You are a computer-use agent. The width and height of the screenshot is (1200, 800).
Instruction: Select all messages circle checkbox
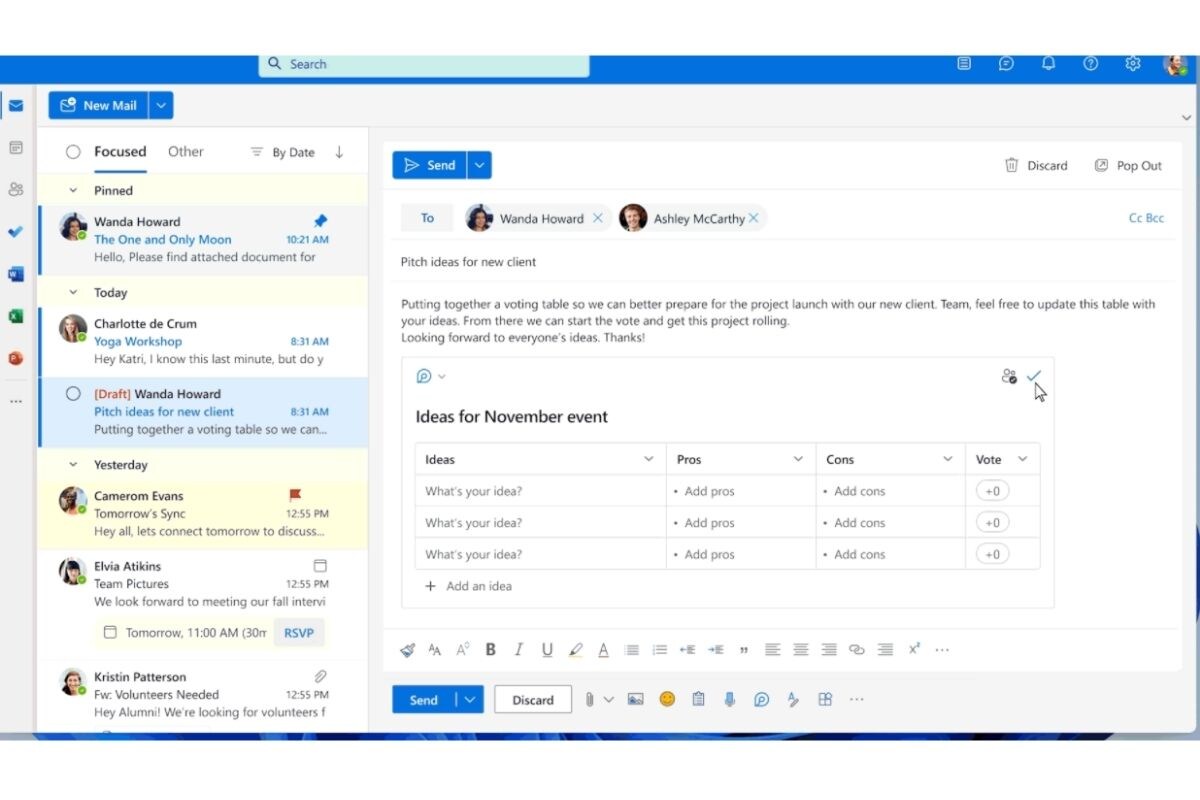click(x=73, y=152)
